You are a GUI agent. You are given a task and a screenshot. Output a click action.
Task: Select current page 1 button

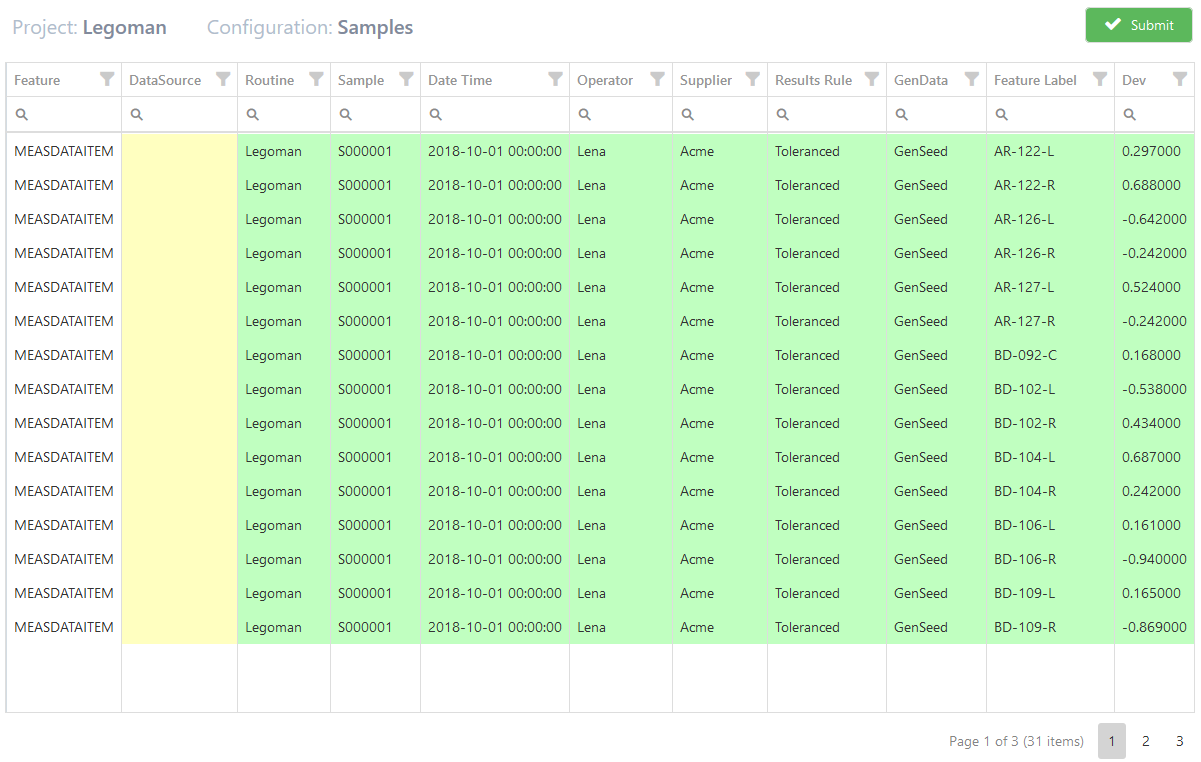pyautogui.click(x=1111, y=741)
